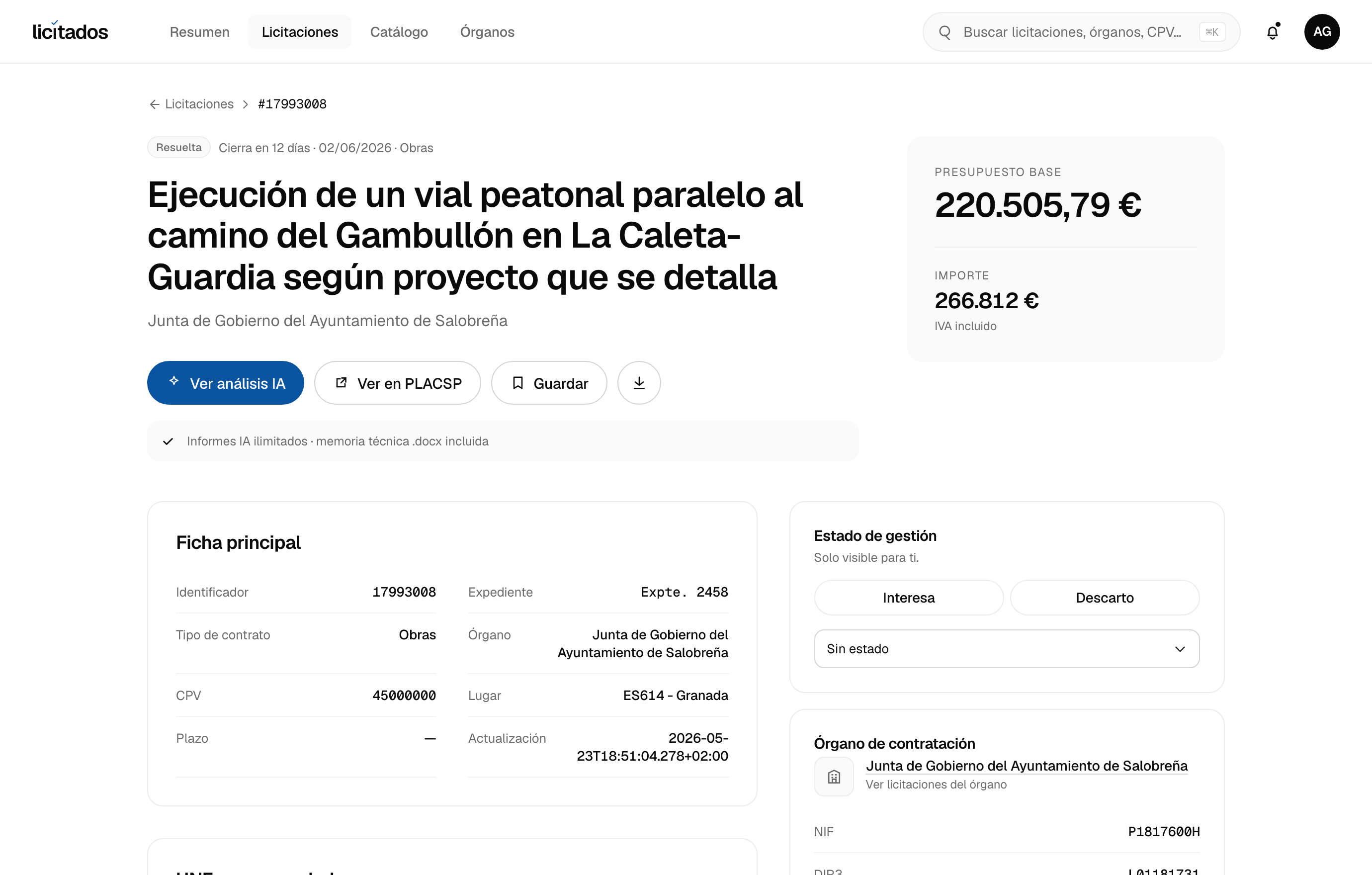Click the importe amount 266.812 €
Image resolution: width=1372 pixels, height=875 pixels.
click(986, 301)
